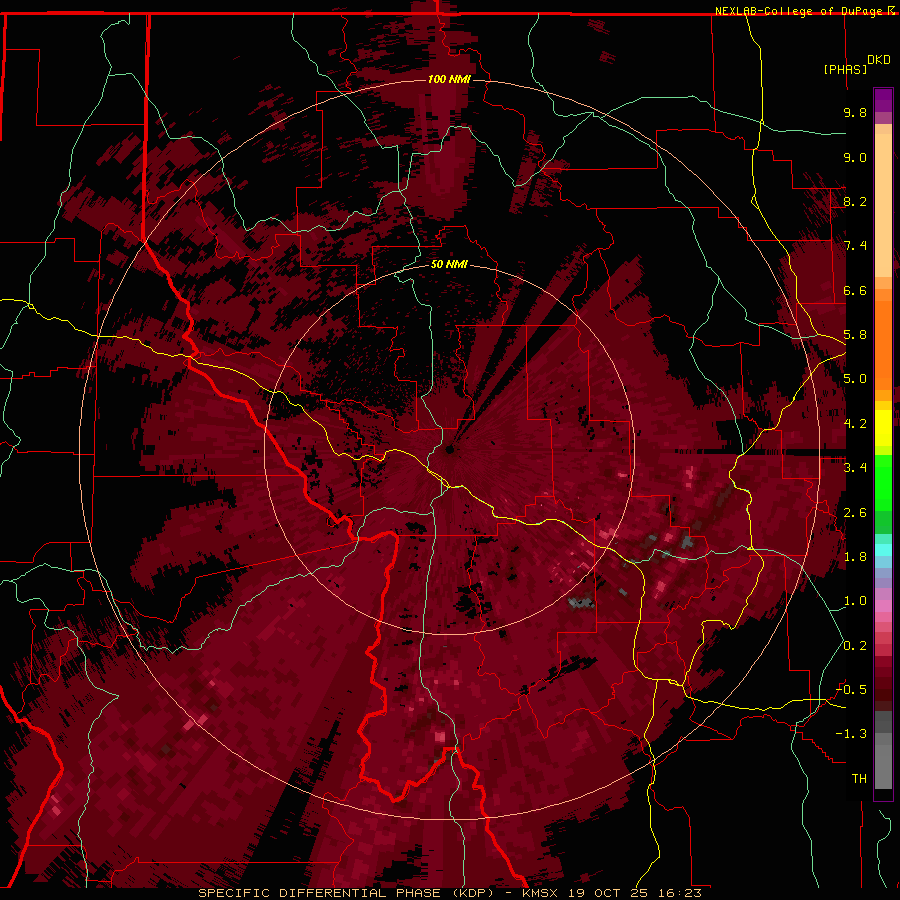
Task: Pick the purple segment of the color bar
Action: coord(883,100)
